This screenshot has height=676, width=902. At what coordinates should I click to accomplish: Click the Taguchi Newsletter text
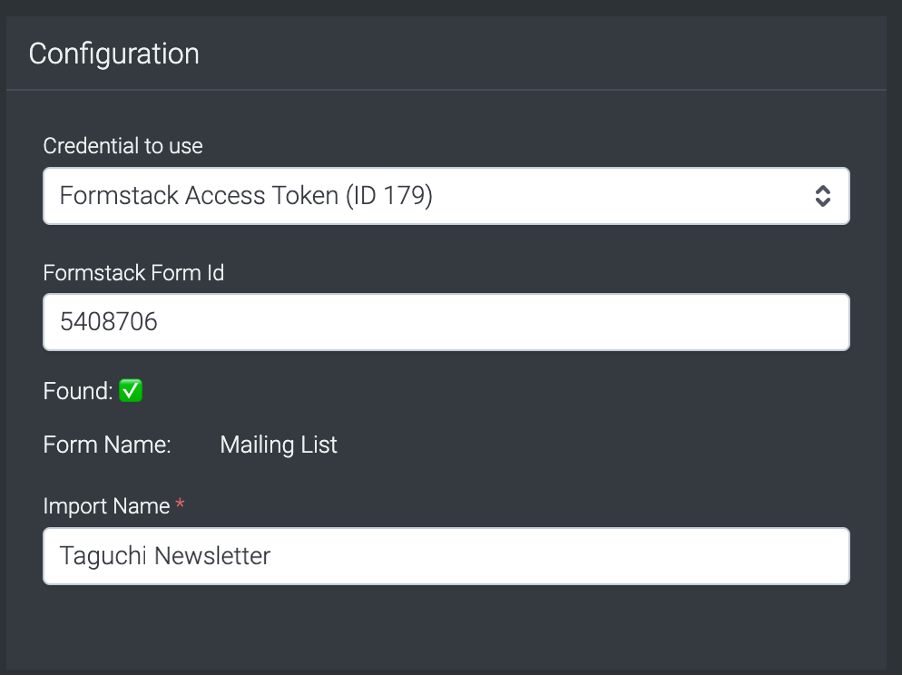click(165, 556)
